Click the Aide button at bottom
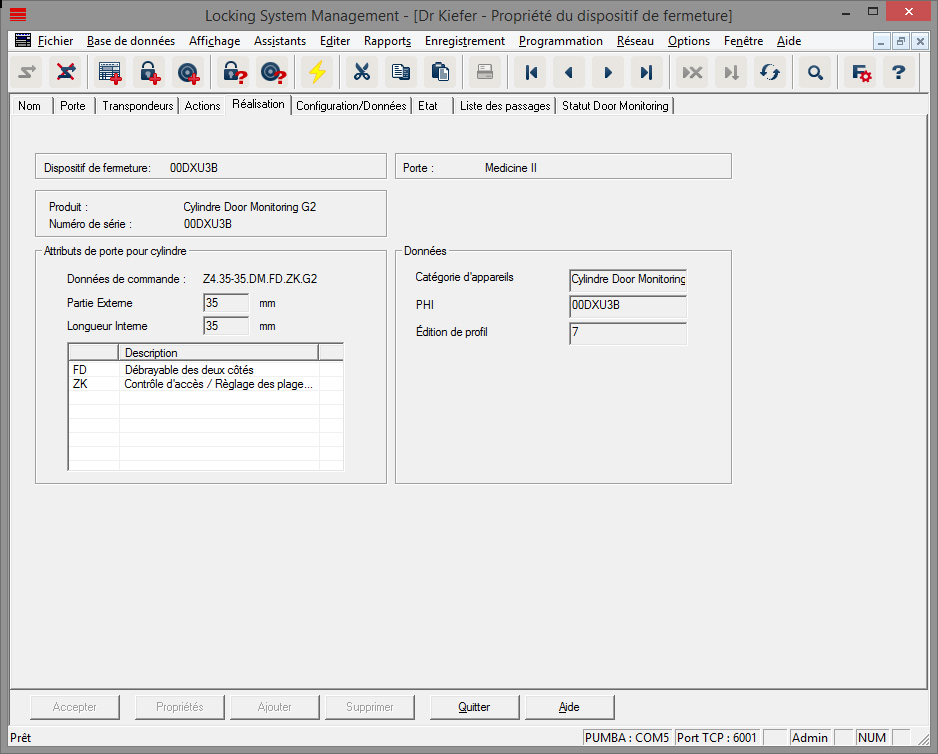The height and width of the screenshot is (754, 938). (569, 707)
